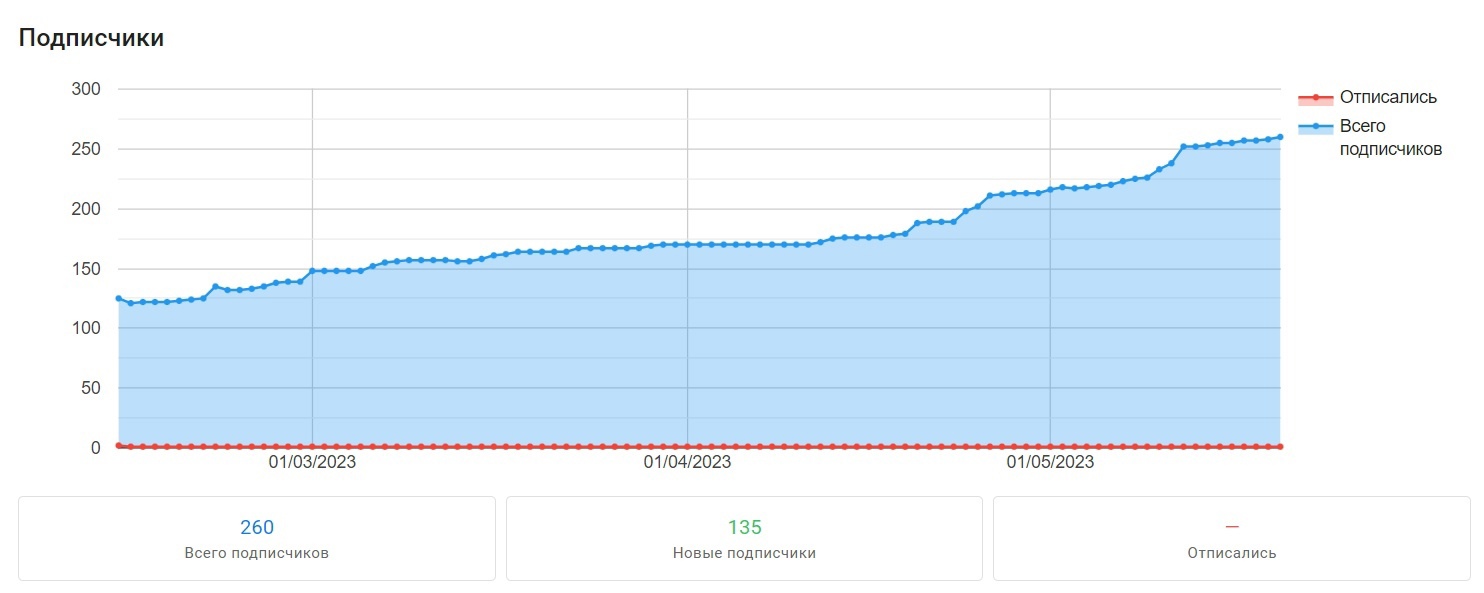Select the last blue data point on right

1280,137
